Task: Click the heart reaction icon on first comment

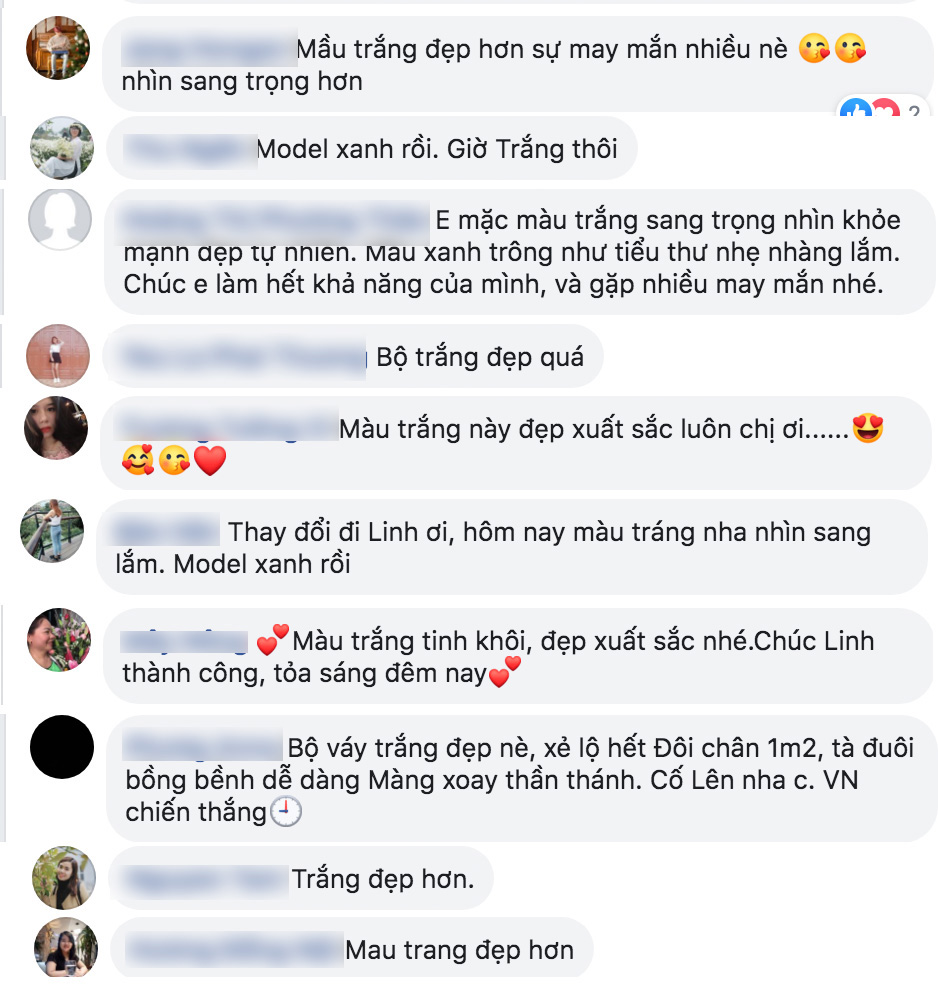Action: coord(886,108)
